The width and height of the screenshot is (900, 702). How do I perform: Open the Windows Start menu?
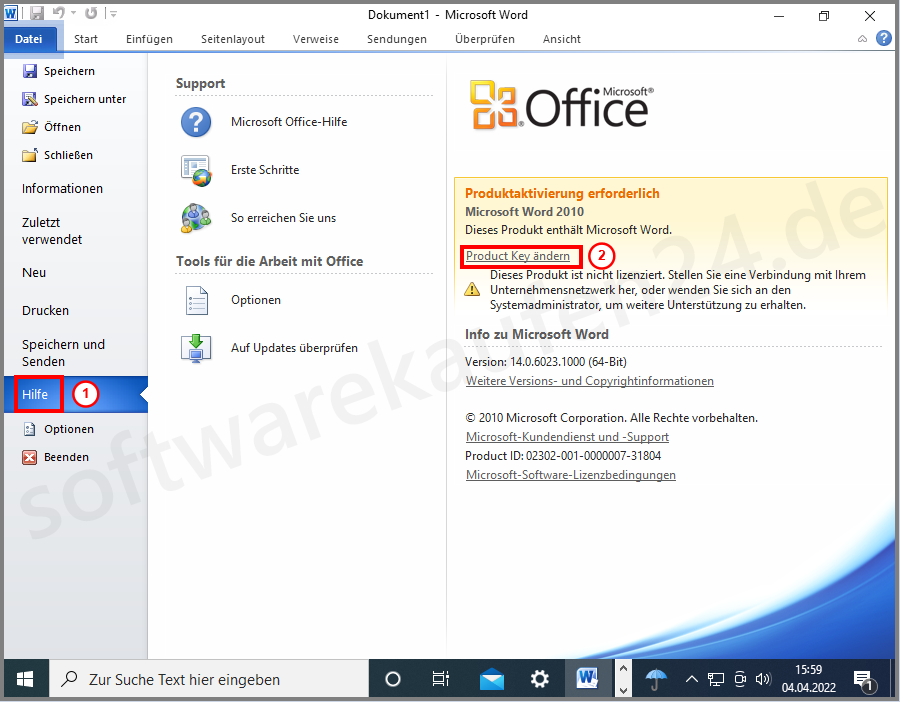click(x=25, y=679)
